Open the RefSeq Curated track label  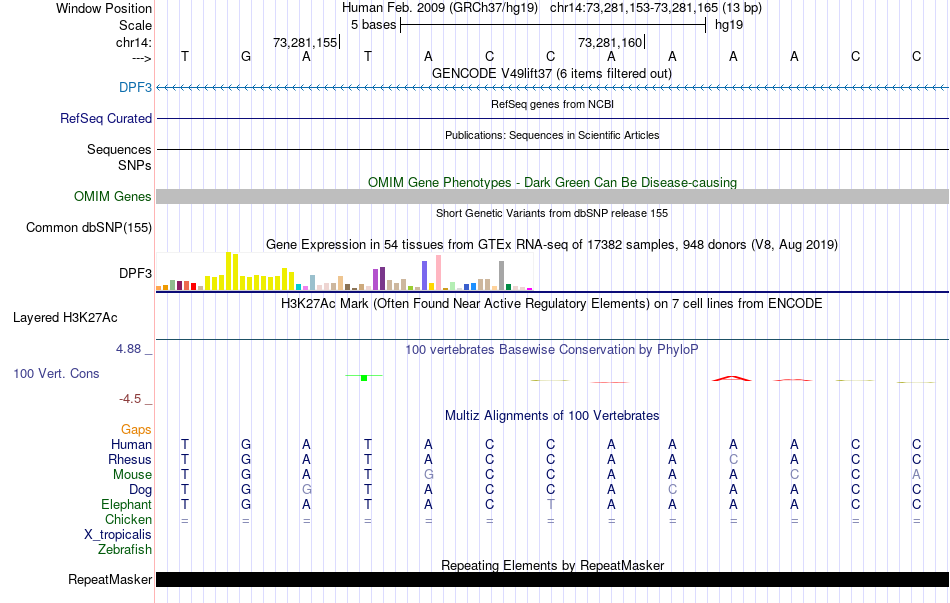click(106, 118)
